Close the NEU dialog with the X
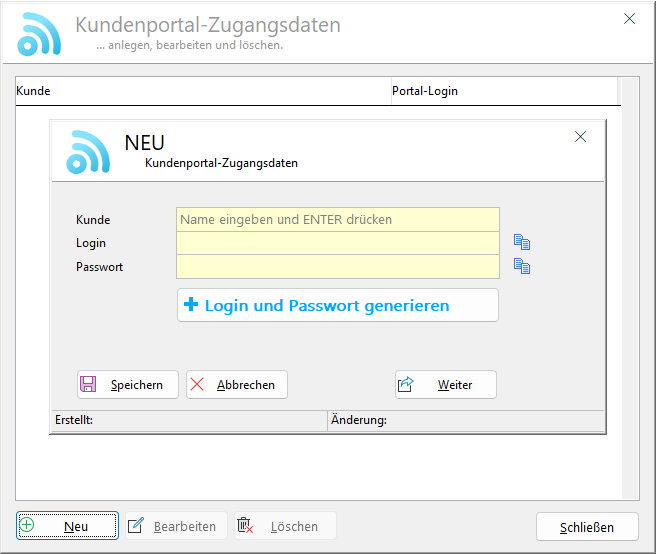This screenshot has width=656, height=554. click(x=580, y=137)
